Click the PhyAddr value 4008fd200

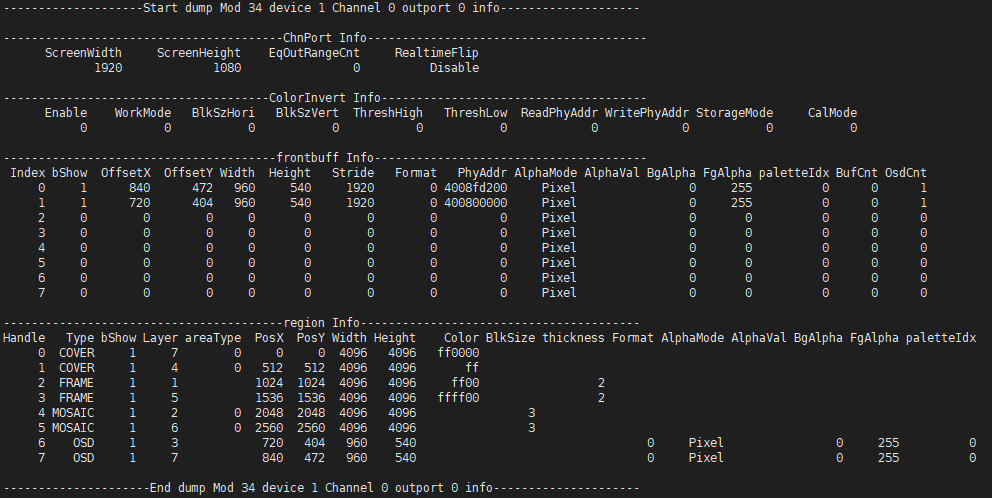coord(476,188)
